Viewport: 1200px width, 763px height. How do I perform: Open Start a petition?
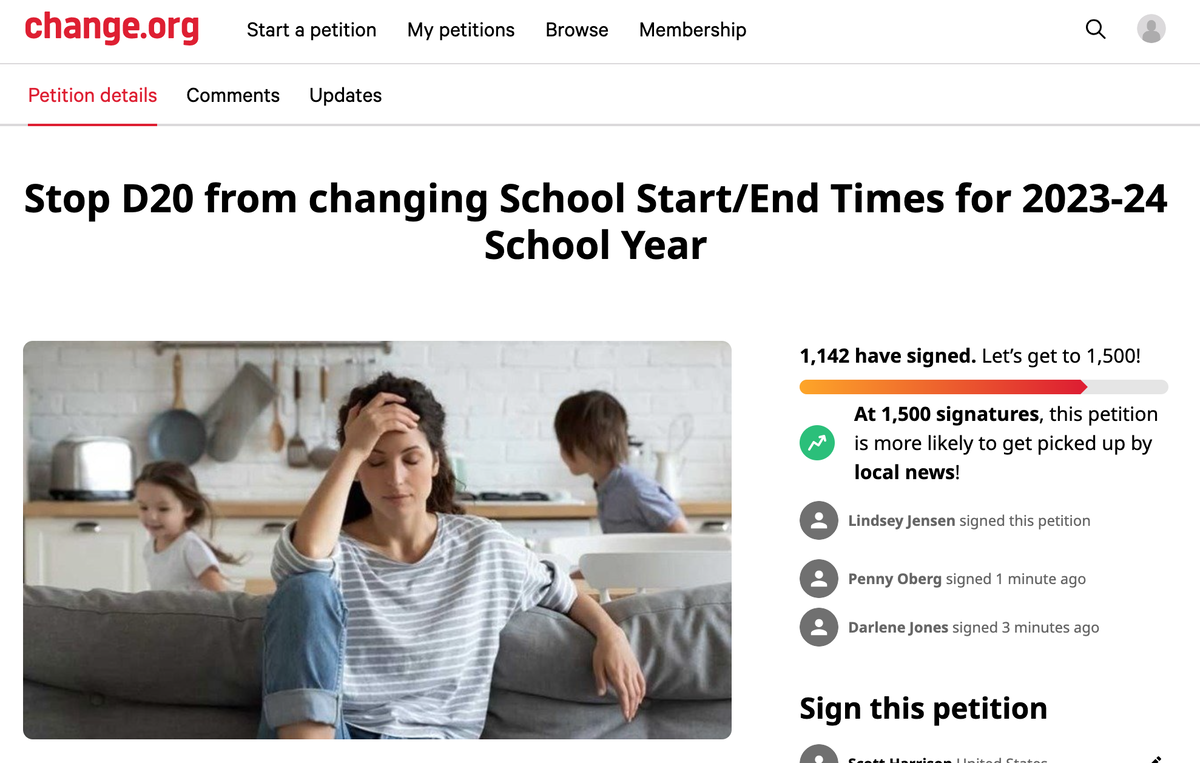(x=311, y=30)
